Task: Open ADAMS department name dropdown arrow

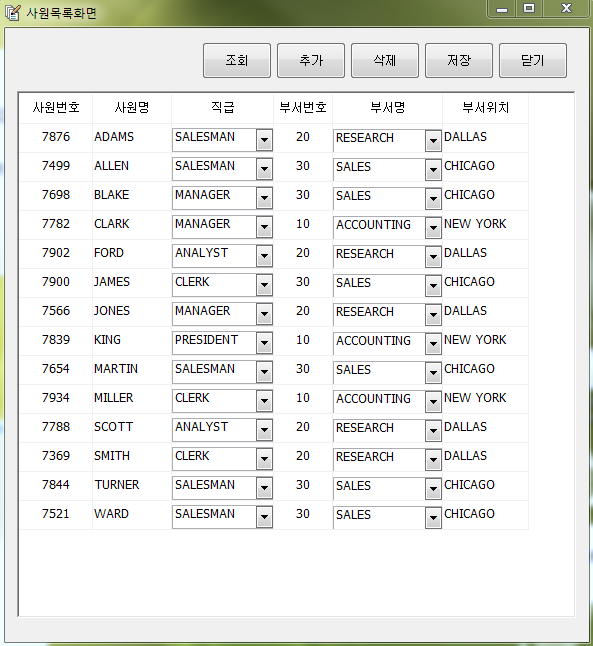Action: [x=433, y=141]
